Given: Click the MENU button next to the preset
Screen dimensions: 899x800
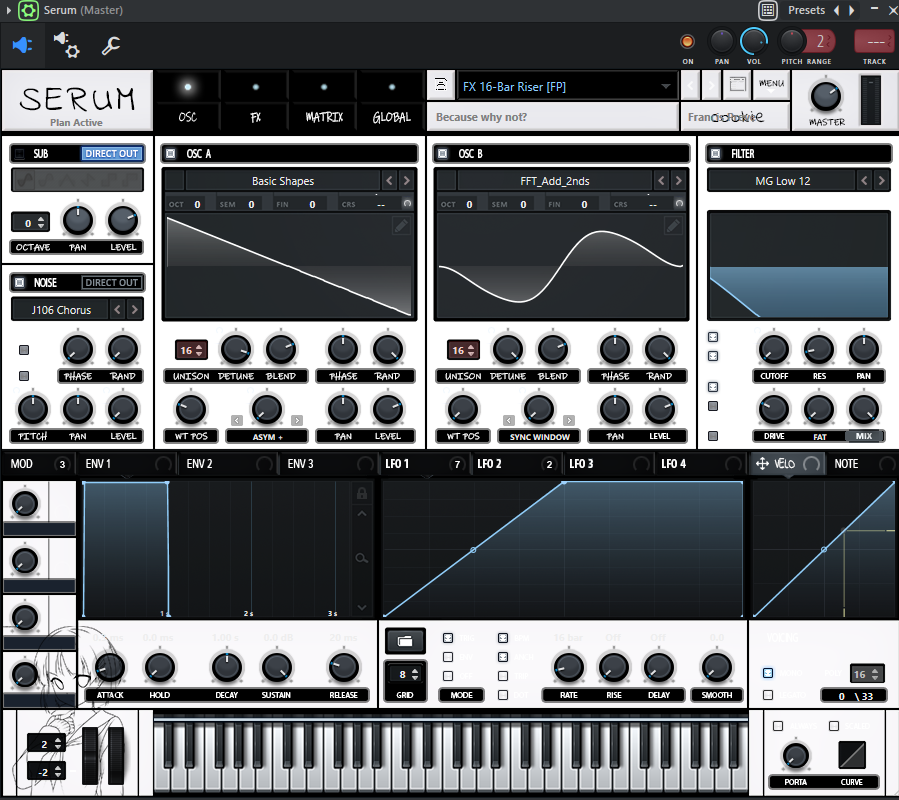Looking at the screenshot, I should (771, 85).
